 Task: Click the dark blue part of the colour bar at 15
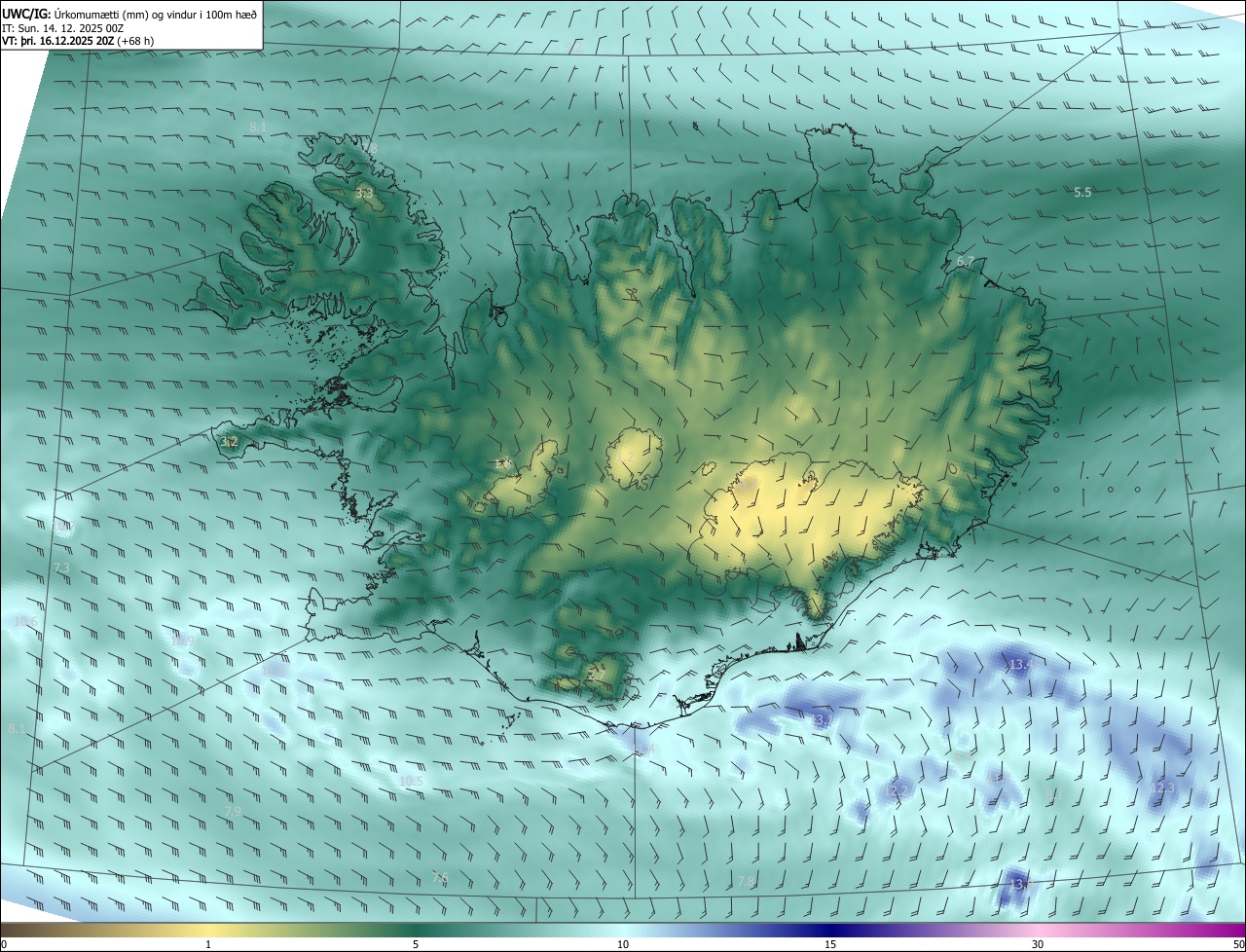point(830,930)
